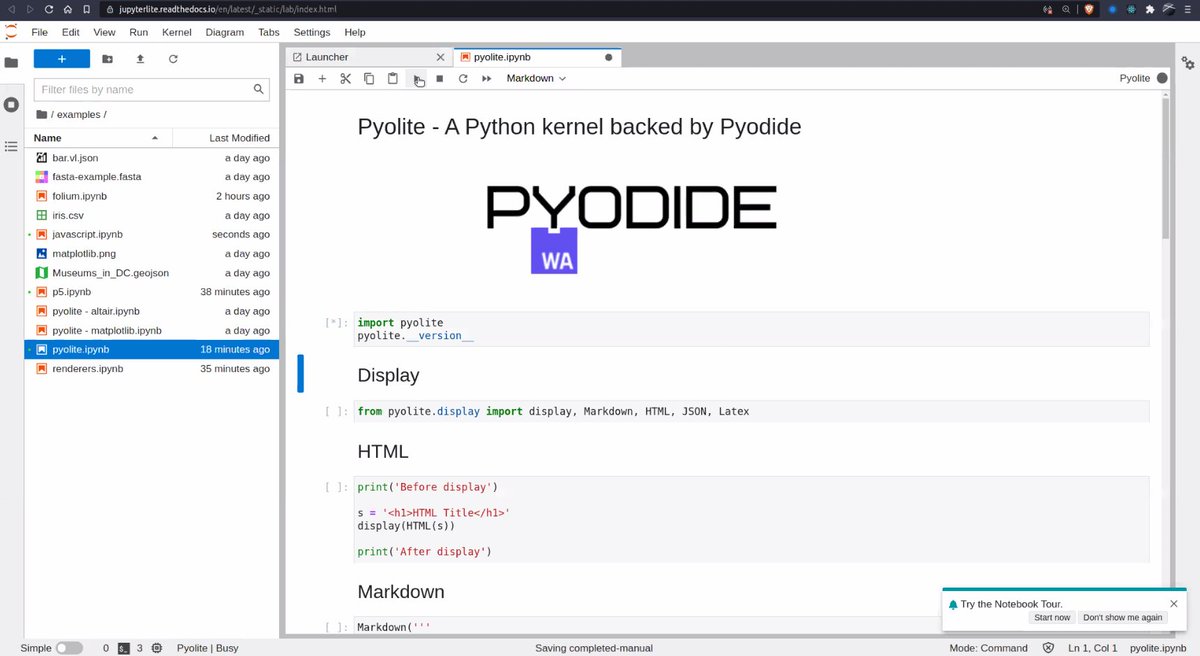Open the View menu
1200x656 pixels.
104,32
